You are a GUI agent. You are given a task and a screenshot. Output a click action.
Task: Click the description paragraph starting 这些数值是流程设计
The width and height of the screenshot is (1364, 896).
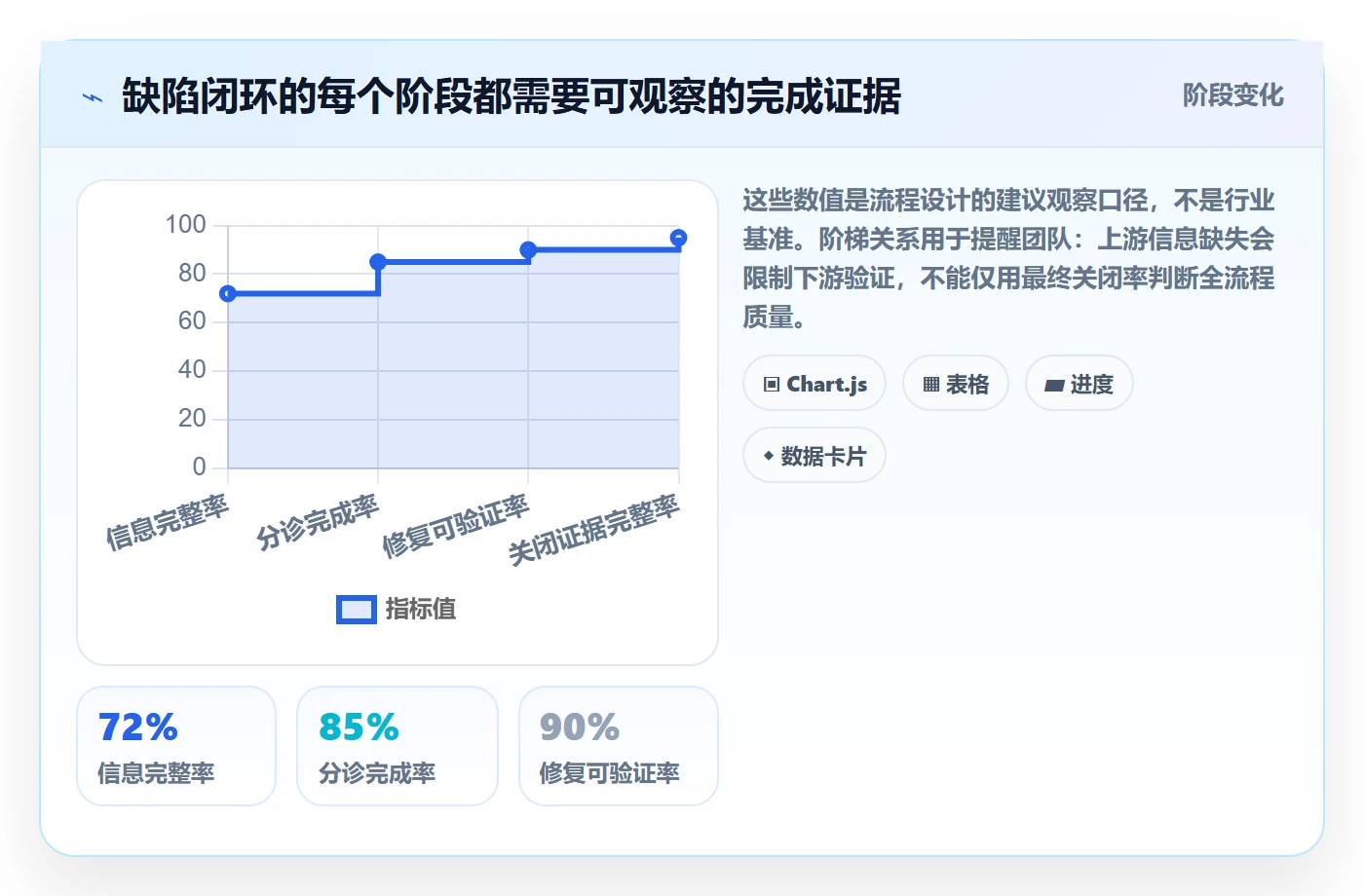pyautogui.click(x=1009, y=258)
